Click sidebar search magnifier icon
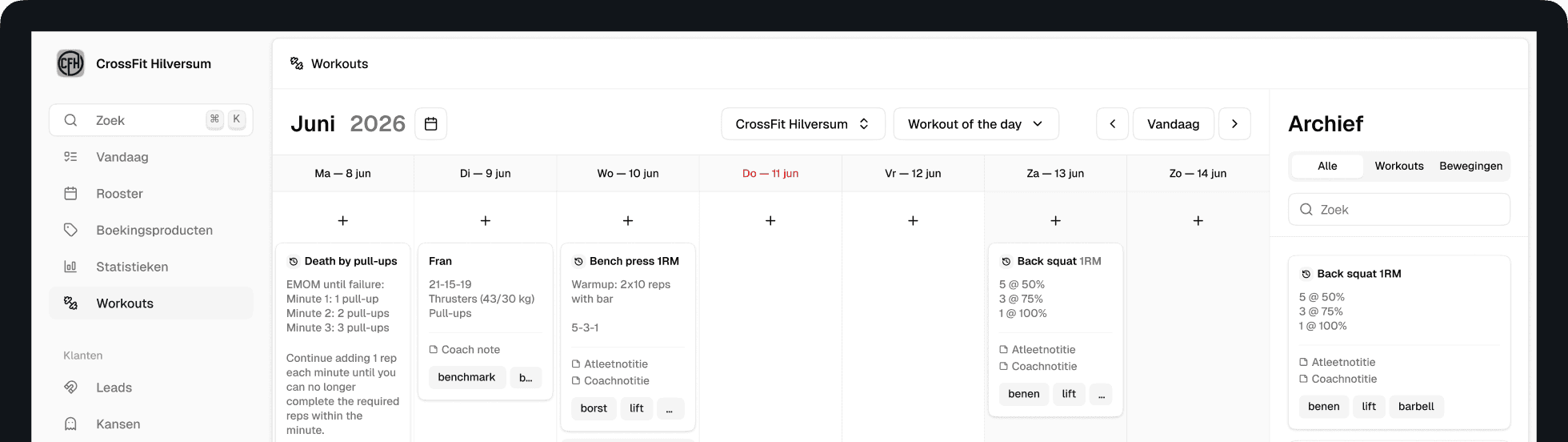 click(x=70, y=120)
